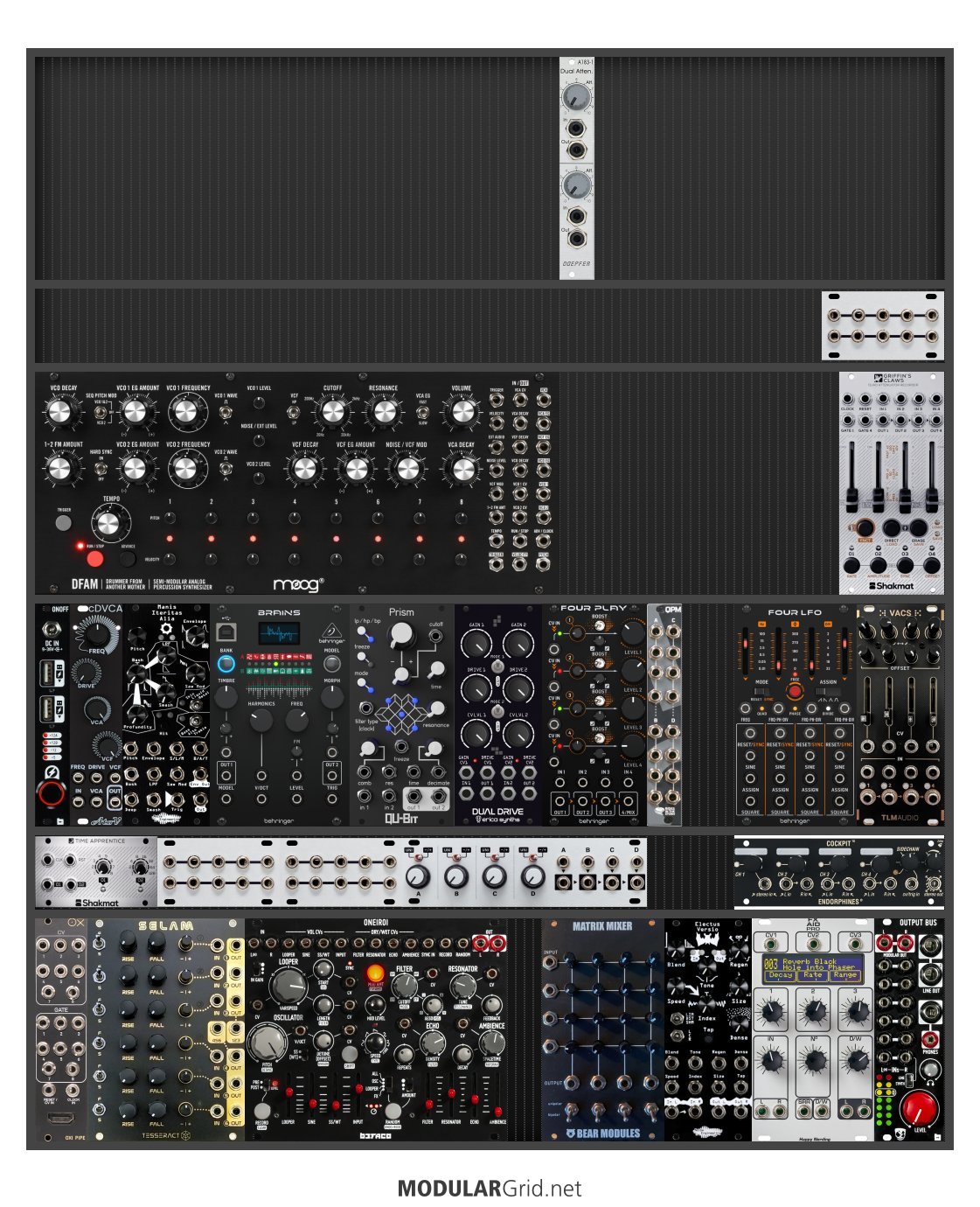Click the Four LFO red center button
The image size is (980, 1207).
[x=794, y=691]
